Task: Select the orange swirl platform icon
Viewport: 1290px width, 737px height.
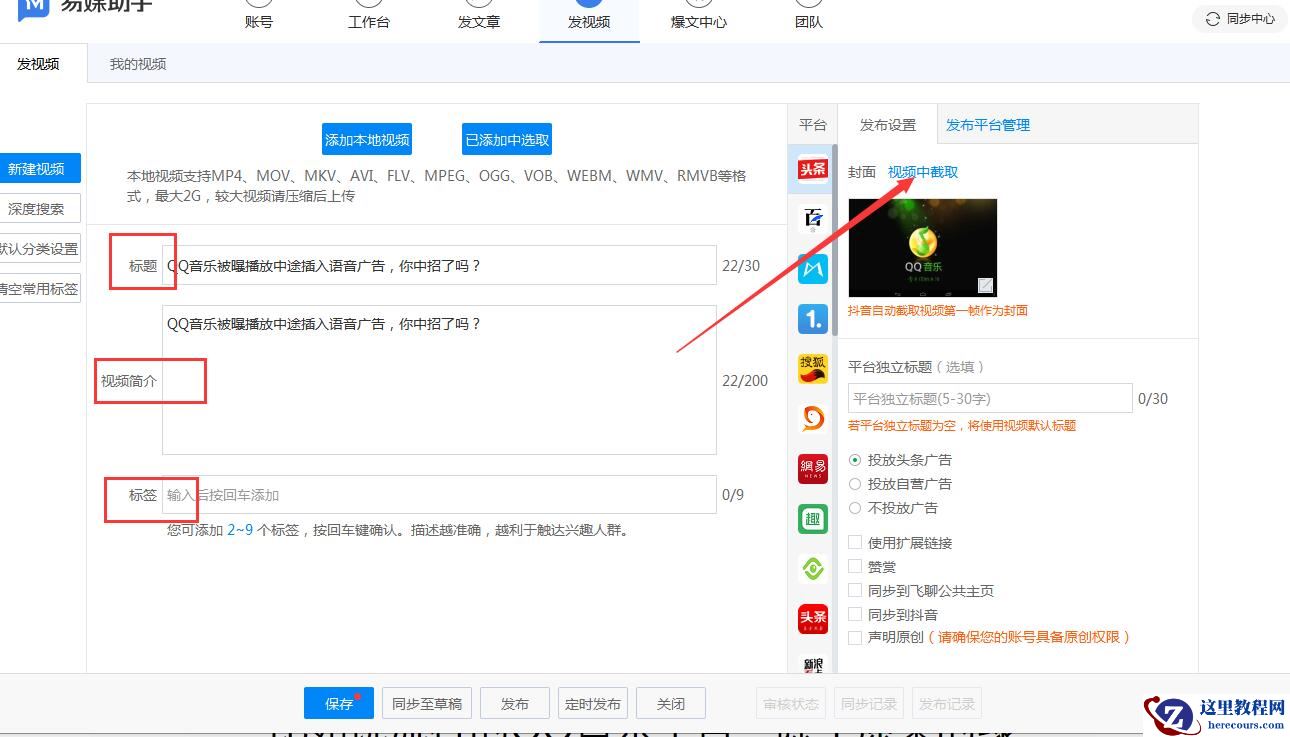Action: (813, 419)
